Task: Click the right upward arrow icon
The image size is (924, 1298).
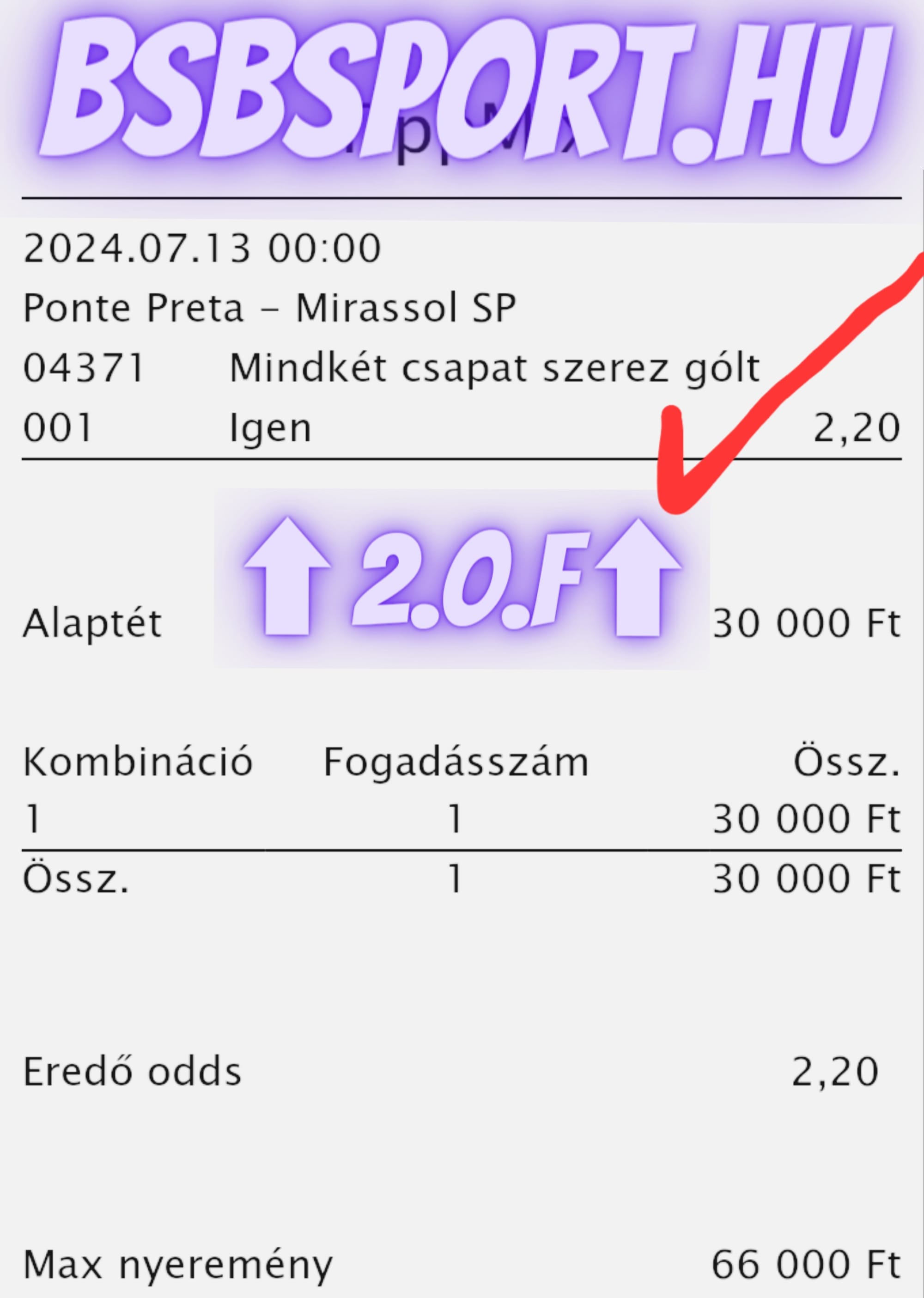Action: (x=638, y=577)
